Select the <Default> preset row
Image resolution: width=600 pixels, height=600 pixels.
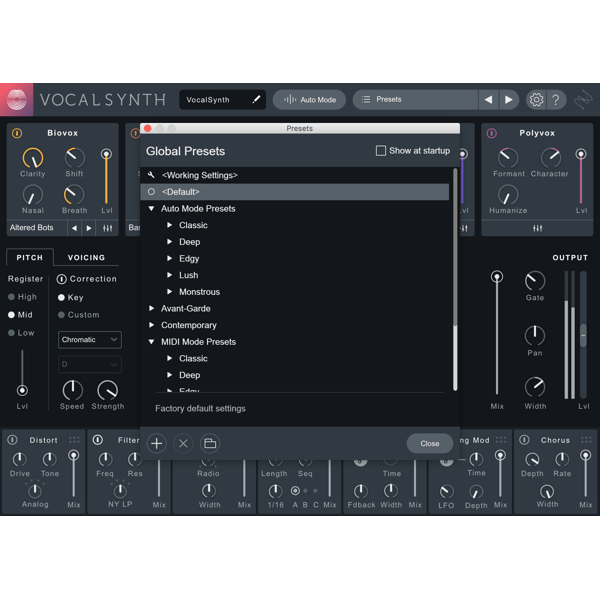coord(295,192)
